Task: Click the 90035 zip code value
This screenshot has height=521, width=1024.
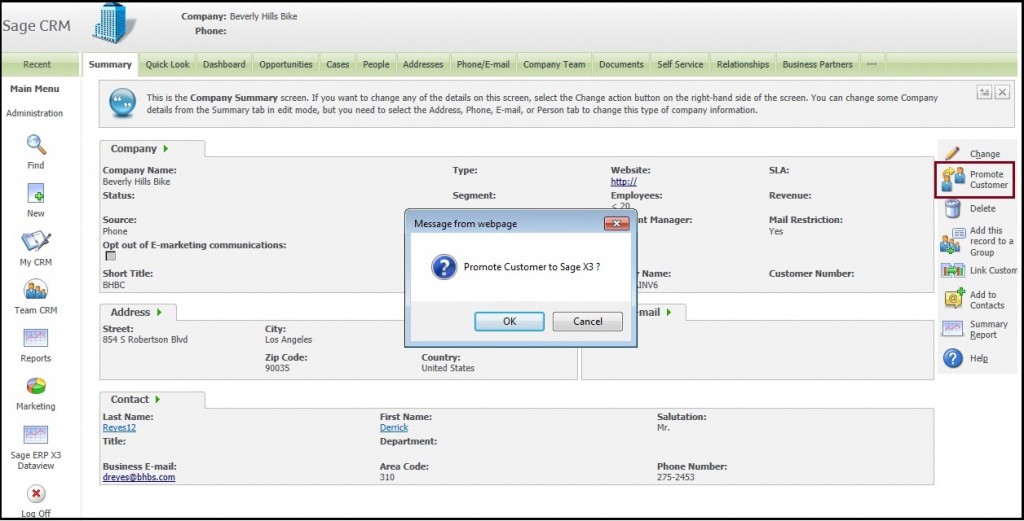Action: pyautogui.click(x=277, y=368)
